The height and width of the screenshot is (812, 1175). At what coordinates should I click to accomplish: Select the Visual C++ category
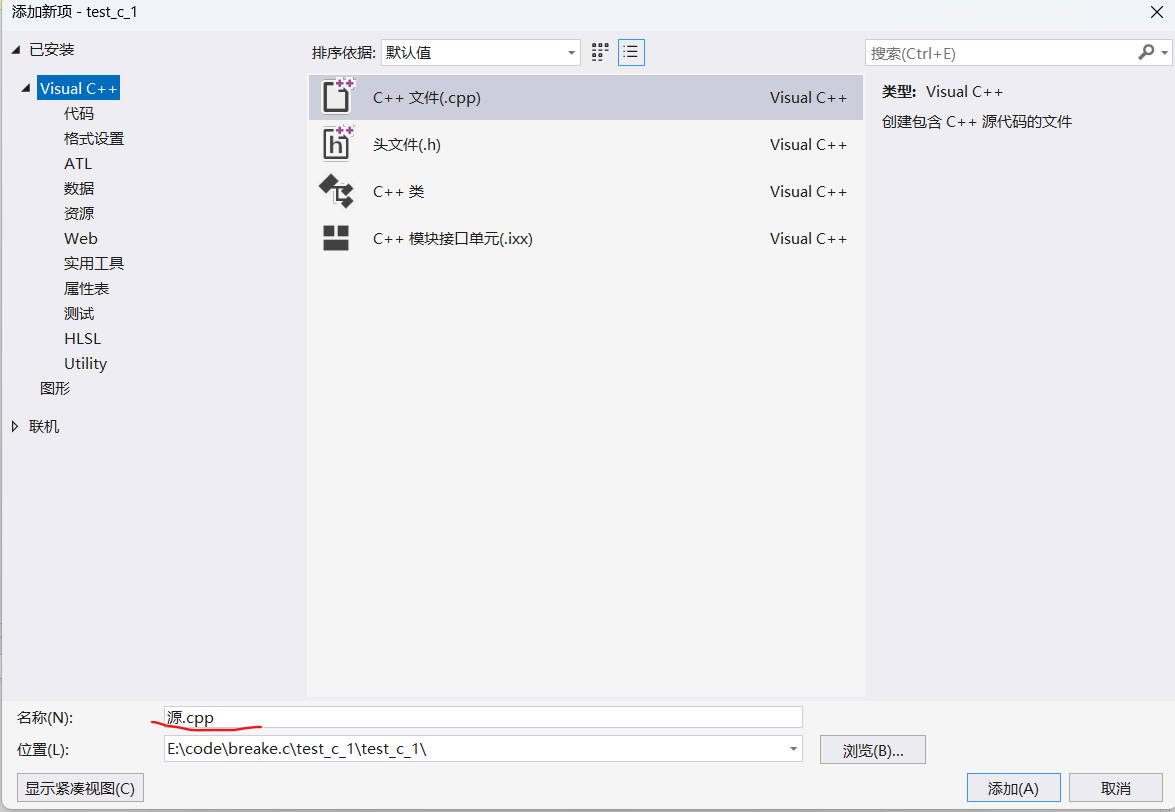tap(79, 88)
